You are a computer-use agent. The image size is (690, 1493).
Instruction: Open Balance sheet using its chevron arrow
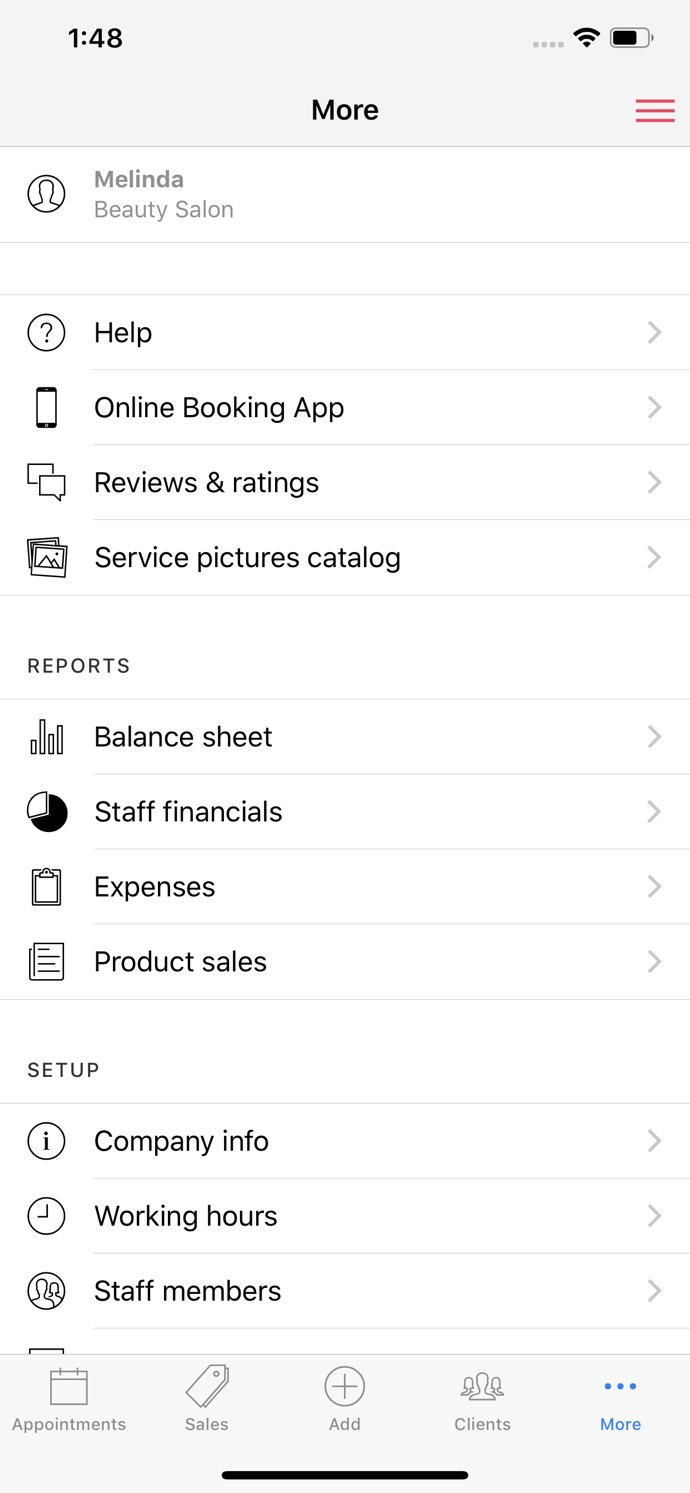(x=654, y=737)
